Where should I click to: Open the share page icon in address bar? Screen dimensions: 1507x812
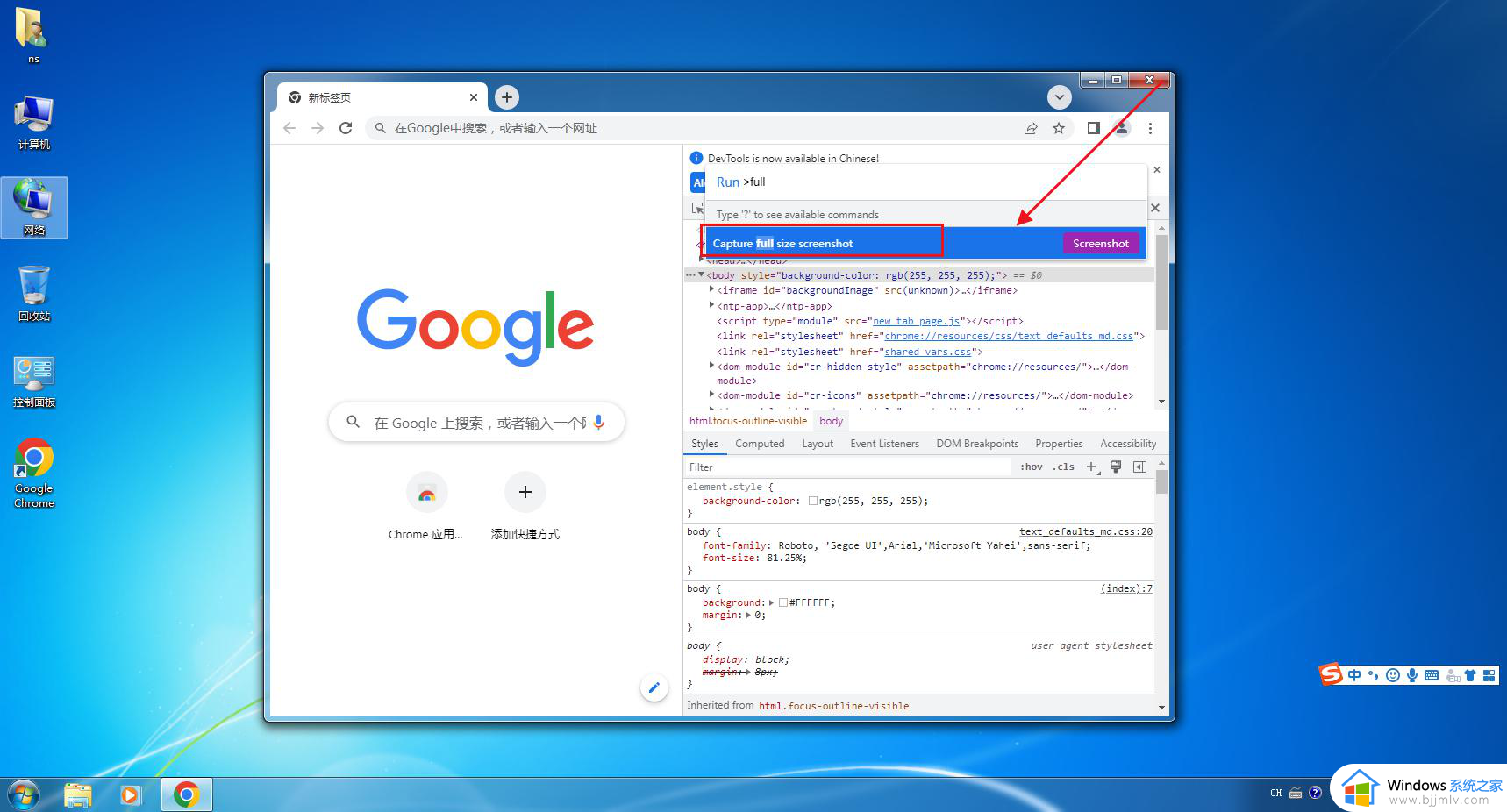[x=1031, y=128]
